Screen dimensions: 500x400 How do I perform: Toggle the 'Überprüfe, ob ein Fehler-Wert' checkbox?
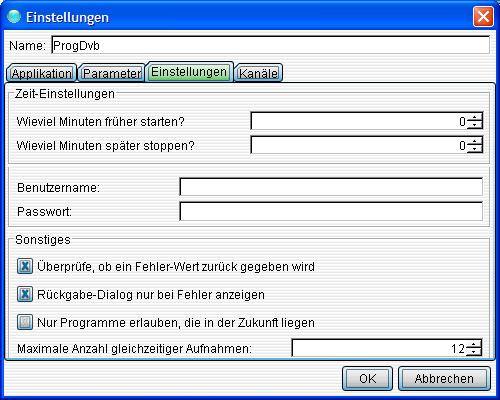click(x=25, y=266)
